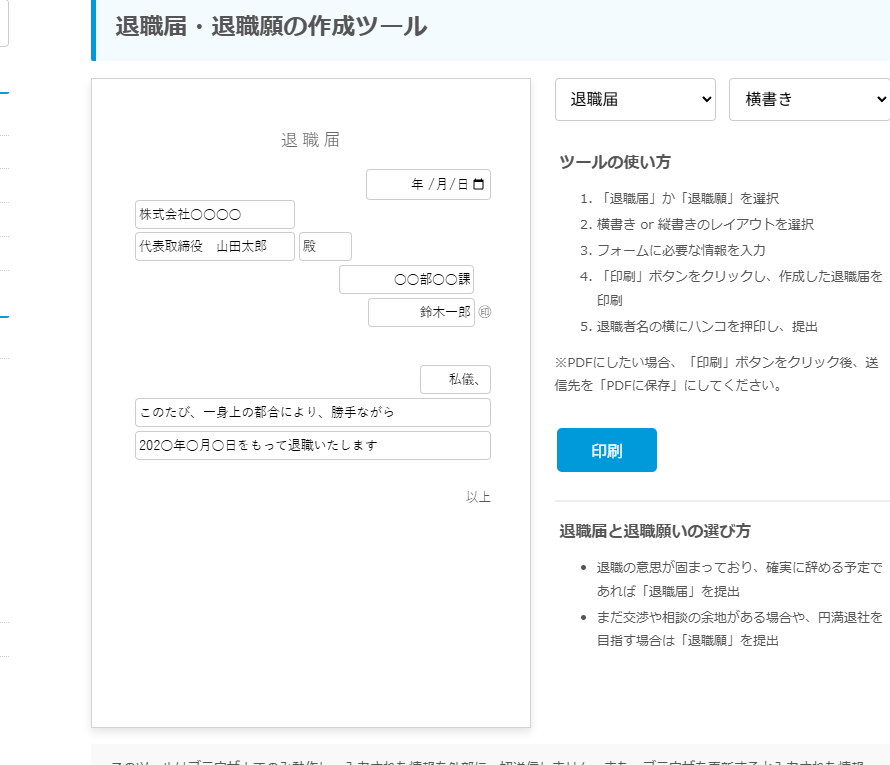Open the 退職届 document type dropdown

tap(635, 99)
